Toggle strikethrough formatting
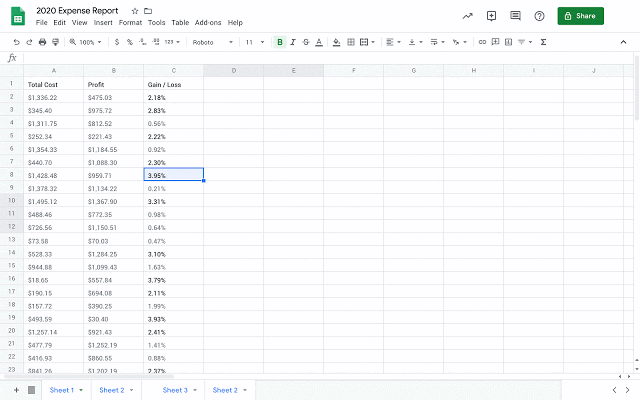 [306, 42]
